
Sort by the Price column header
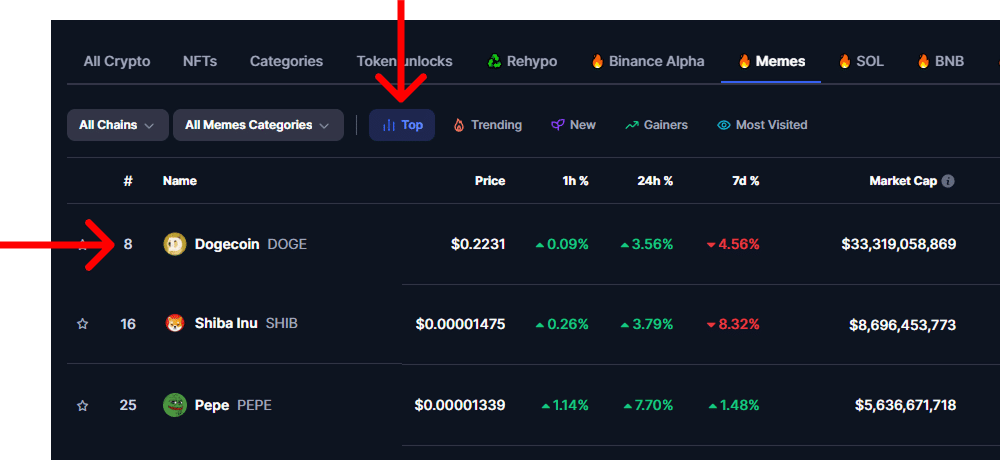490,181
